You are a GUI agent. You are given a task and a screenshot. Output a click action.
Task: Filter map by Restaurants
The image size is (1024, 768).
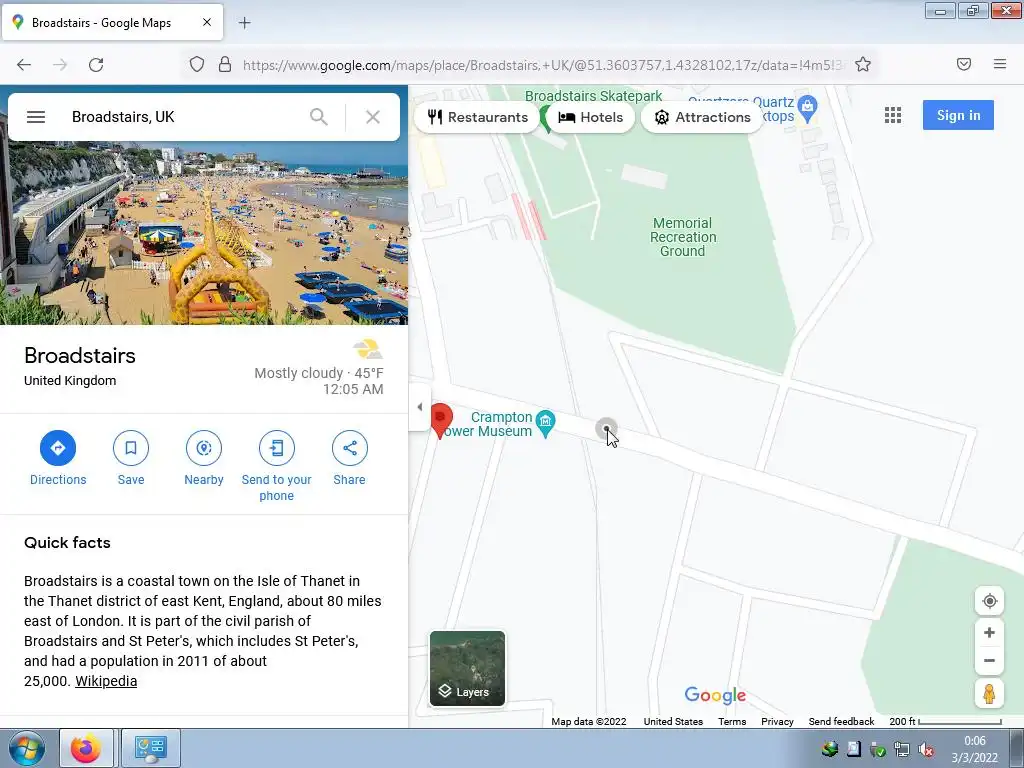[x=477, y=117]
